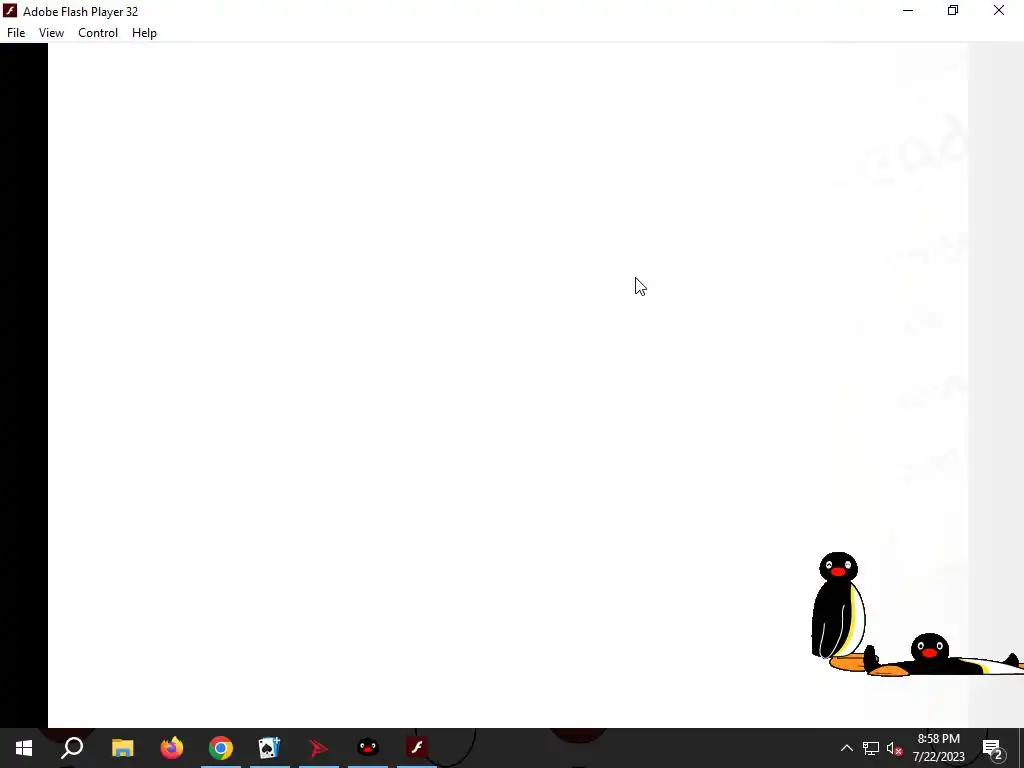
Task: Switch to the penguin app in taskbar
Action: (x=368, y=748)
